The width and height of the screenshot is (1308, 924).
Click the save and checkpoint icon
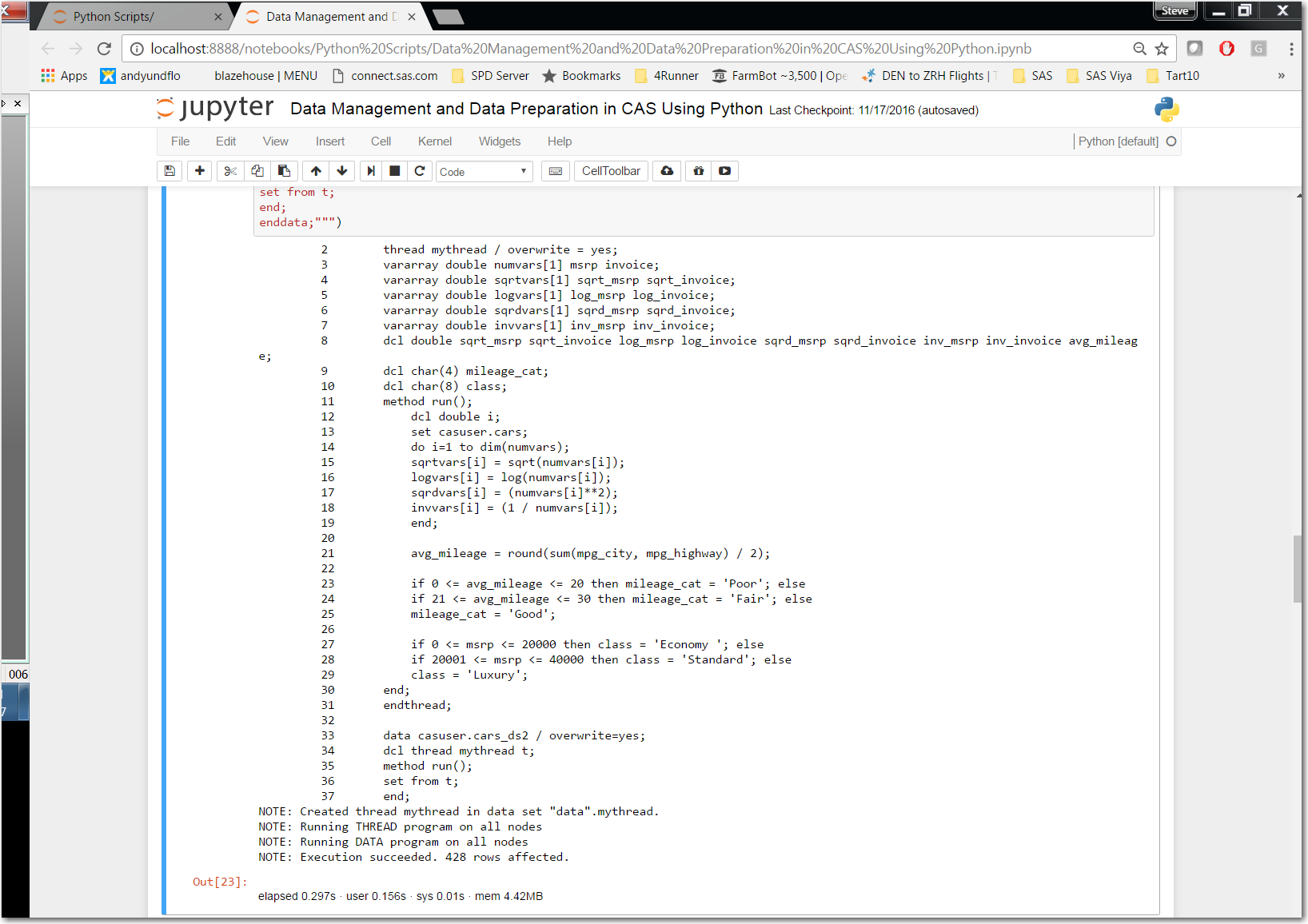[169, 171]
